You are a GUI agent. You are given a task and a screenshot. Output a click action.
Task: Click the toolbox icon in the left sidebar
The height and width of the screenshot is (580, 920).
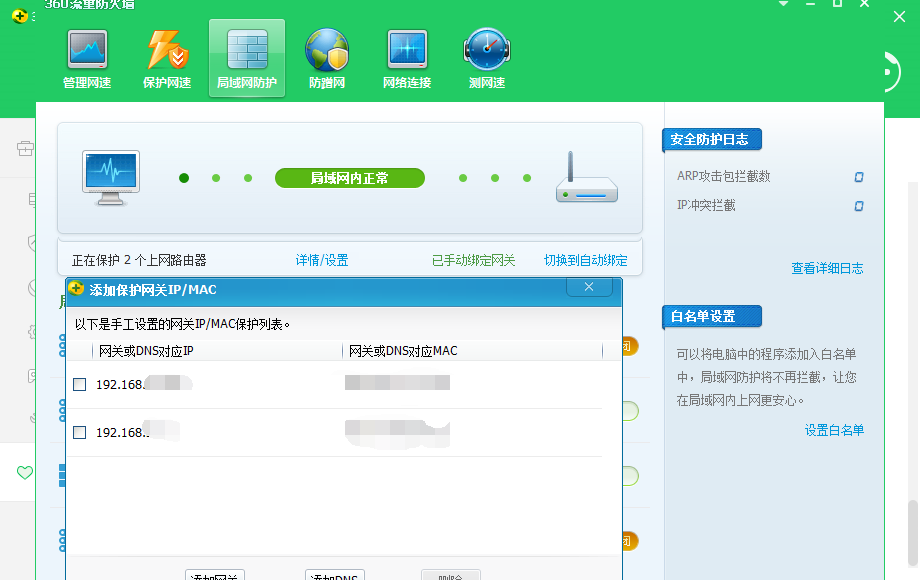click(25, 148)
